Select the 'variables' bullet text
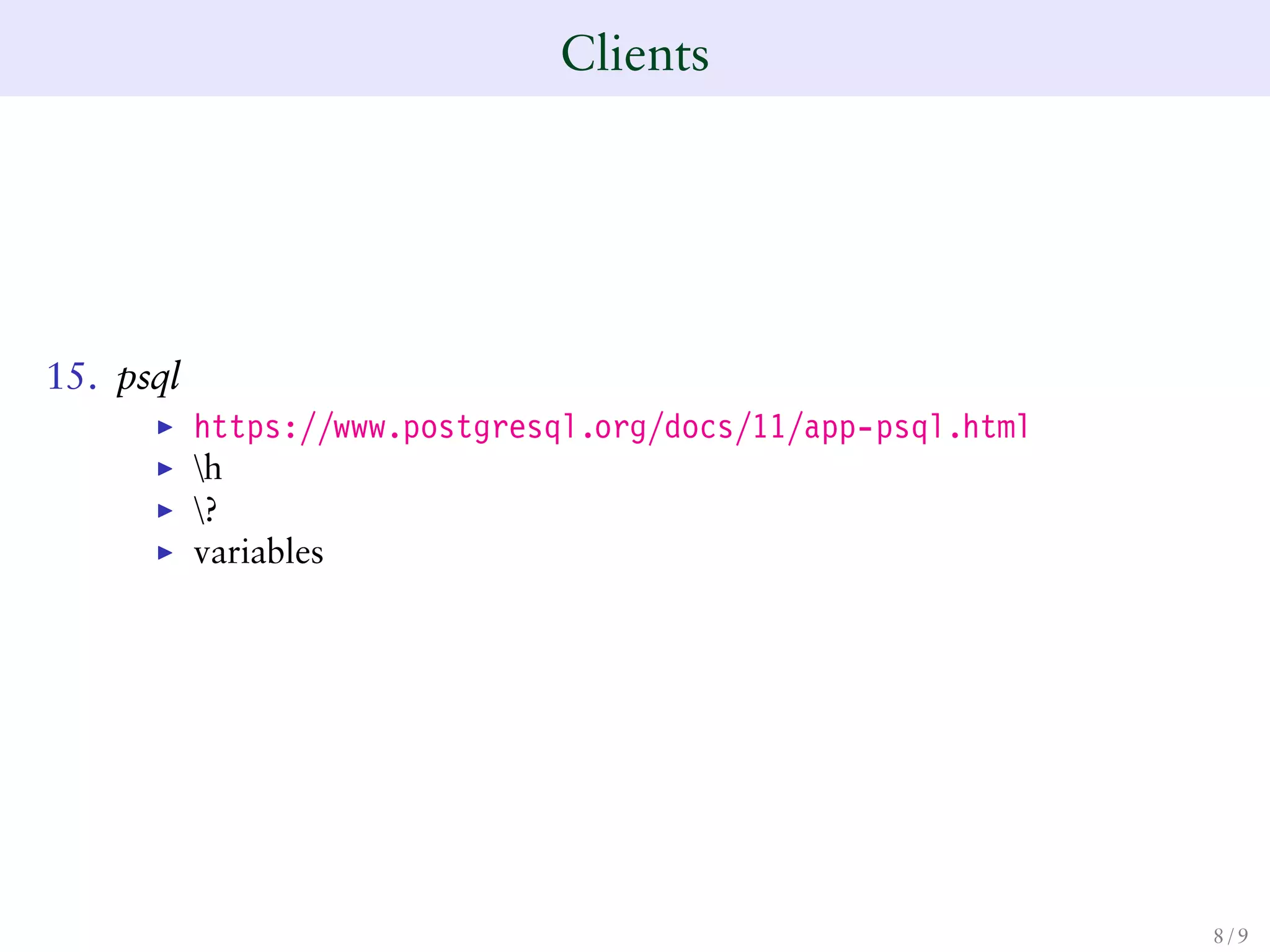The image size is (1270, 952). click(259, 552)
